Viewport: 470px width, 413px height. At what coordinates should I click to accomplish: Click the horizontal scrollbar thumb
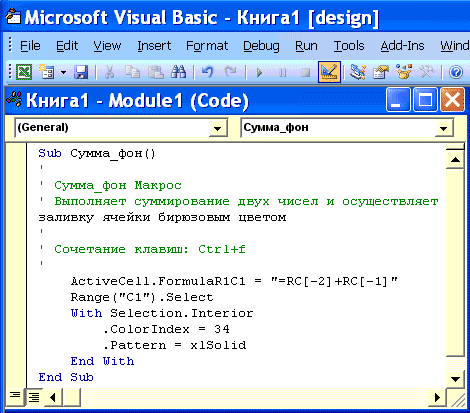point(71,397)
